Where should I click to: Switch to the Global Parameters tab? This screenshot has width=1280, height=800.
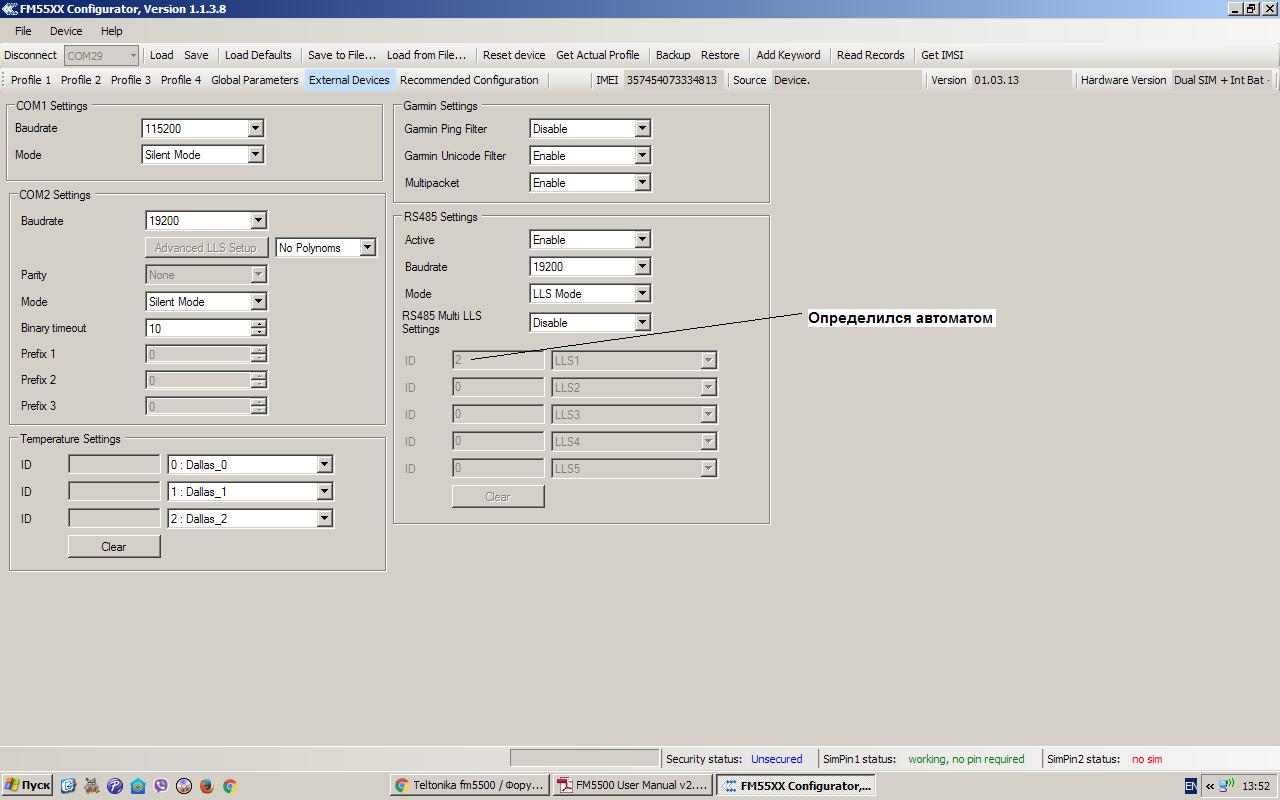(x=254, y=80)
